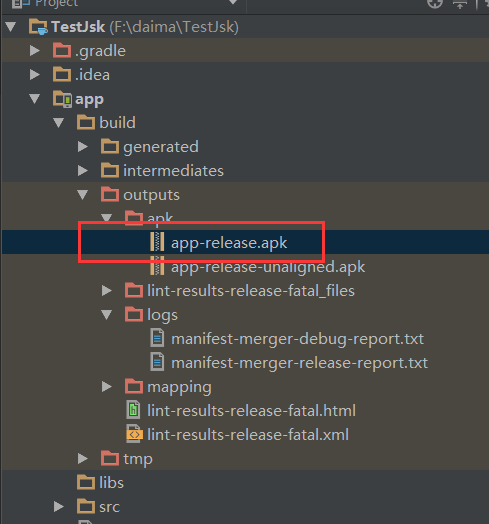Click the lint-results-release-fatal.xml file icon

[x=134, y=434]
